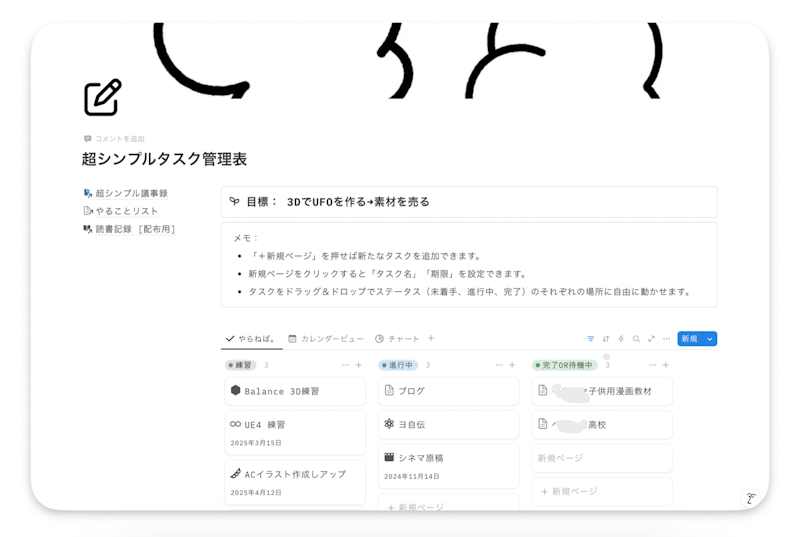Open the untitled 新規ページ card without a plus sign
Image resolution: width=800 pixels, height=537 pixels.
(x=602, y=458)
